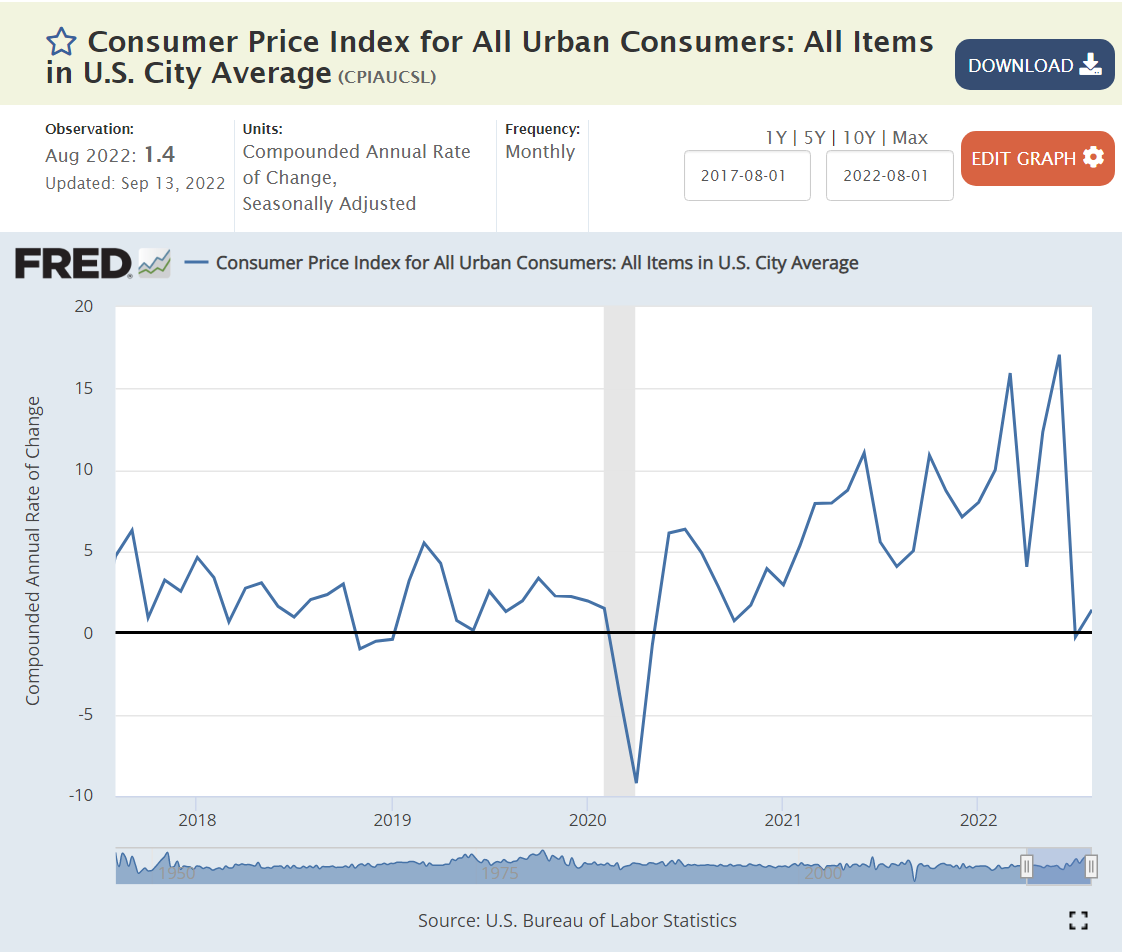The width and height of the screenshot is (1122, 952).
Task: Click the 1975 area of navigator timeline
Action: coord(499,872)
